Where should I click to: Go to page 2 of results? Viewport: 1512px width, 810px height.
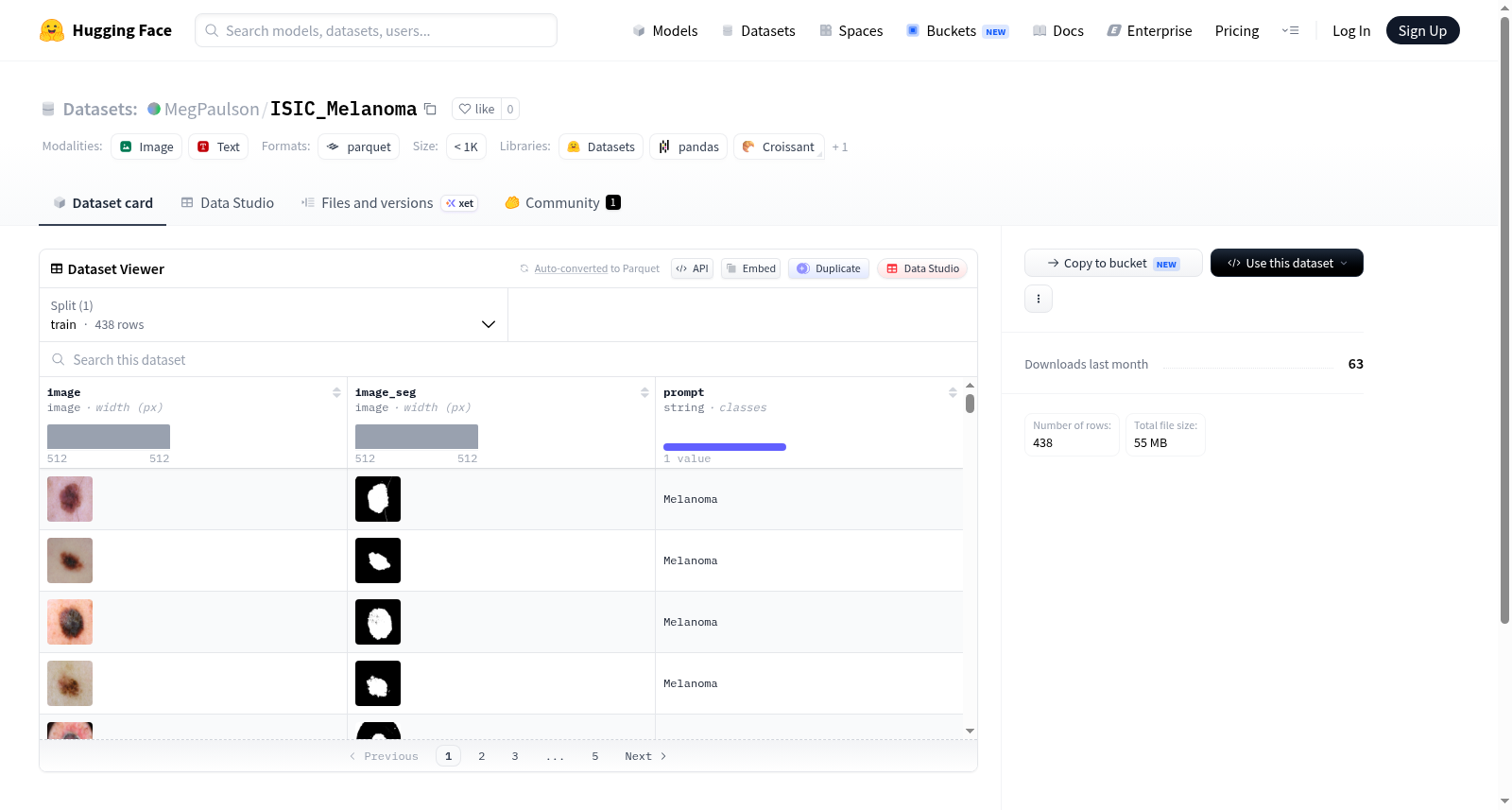[482, 756]
